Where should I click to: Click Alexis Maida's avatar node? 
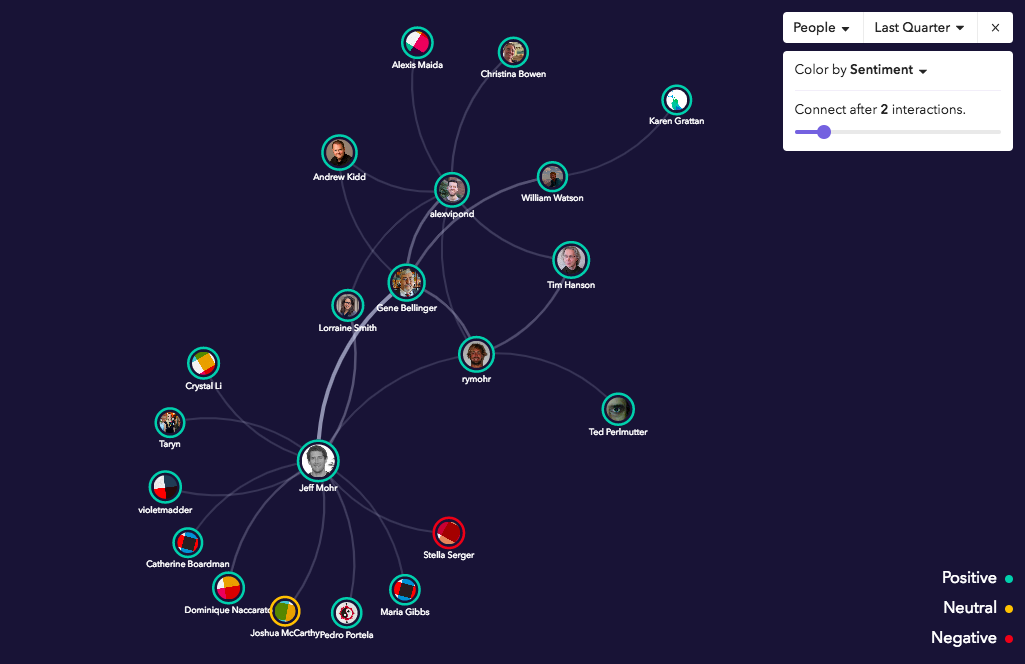(417, 42)
